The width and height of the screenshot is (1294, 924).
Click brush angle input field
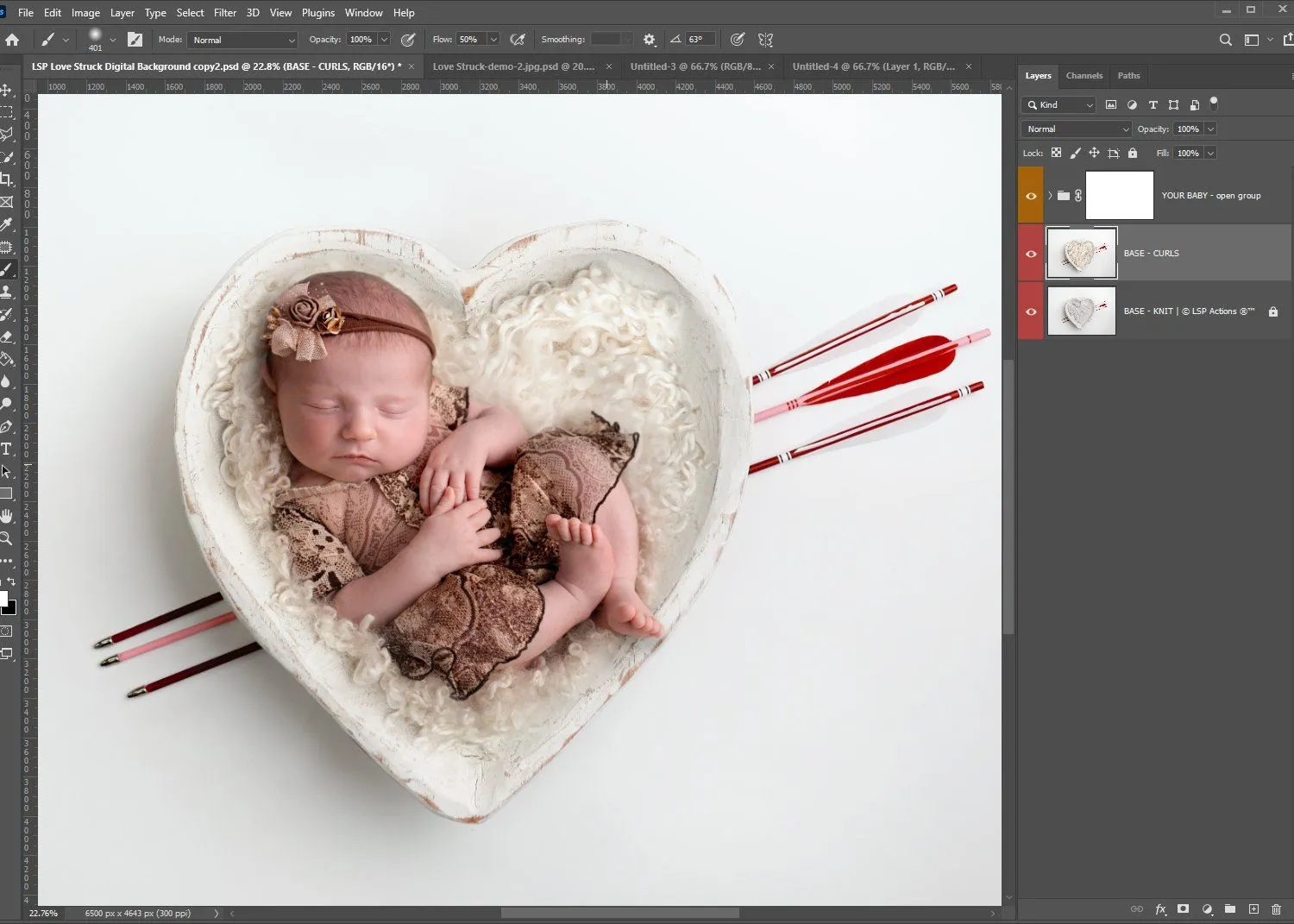700,40
